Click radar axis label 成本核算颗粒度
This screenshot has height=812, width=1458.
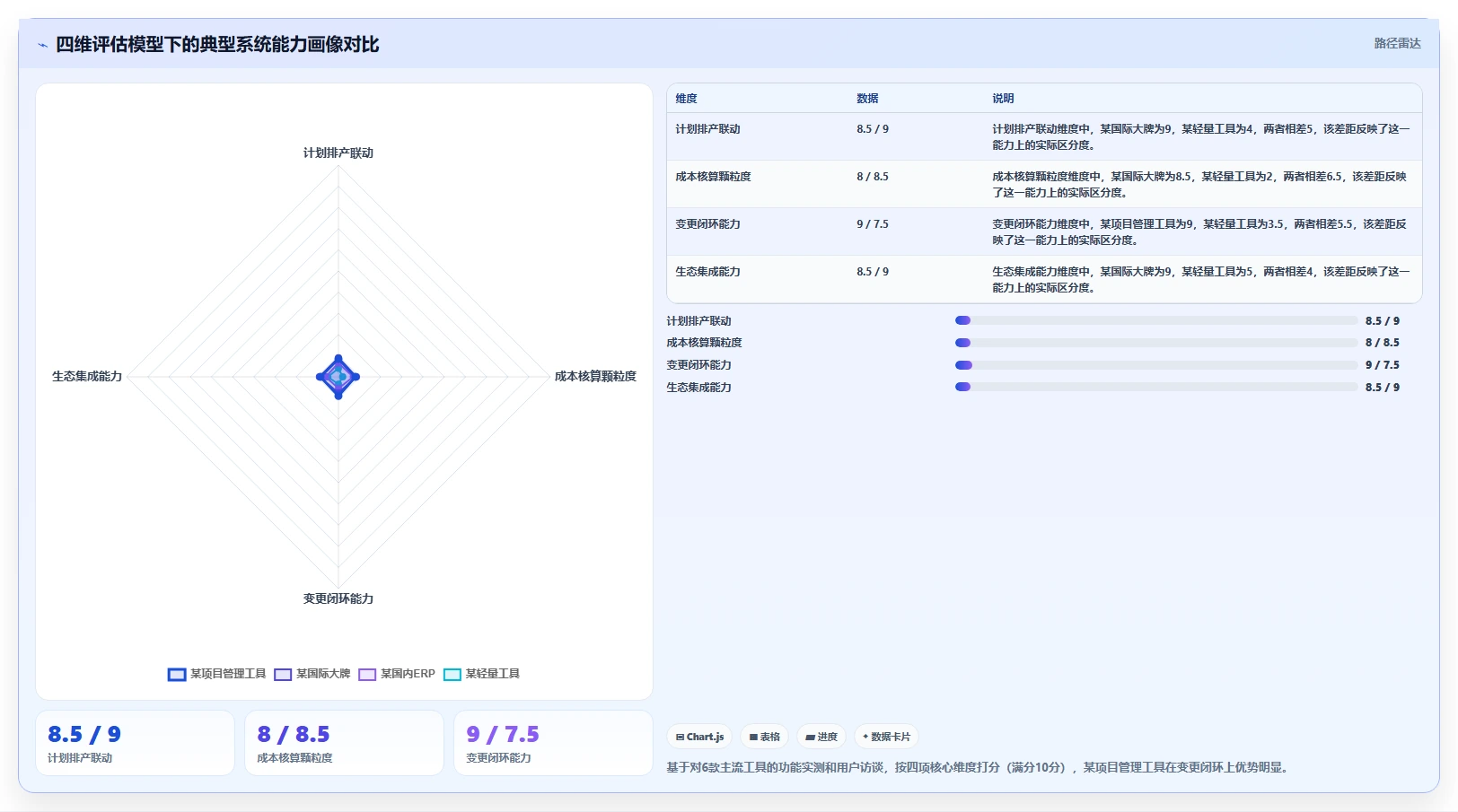pyautogui.click(x=595, y=376)
